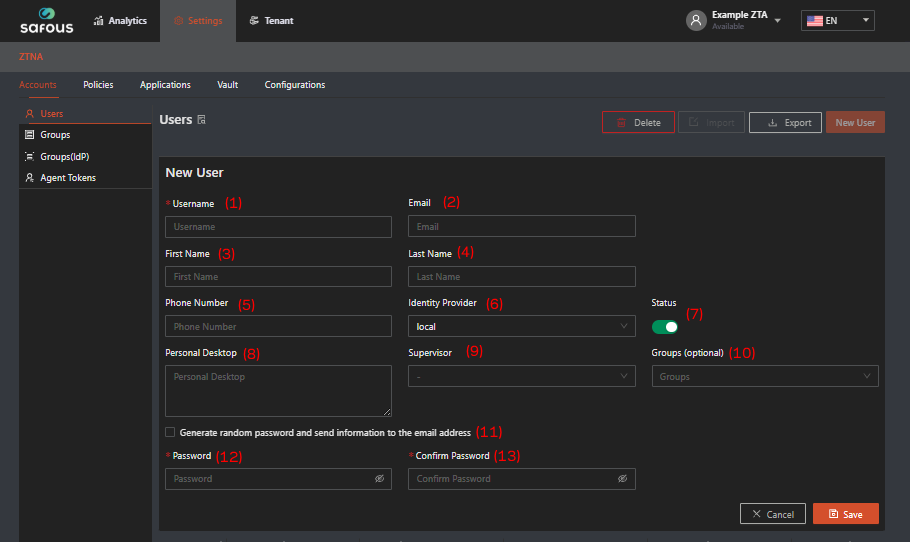Open Agent Tokens in the sidebar
Screen dimensions: 910x542
(x=67, y=178)
